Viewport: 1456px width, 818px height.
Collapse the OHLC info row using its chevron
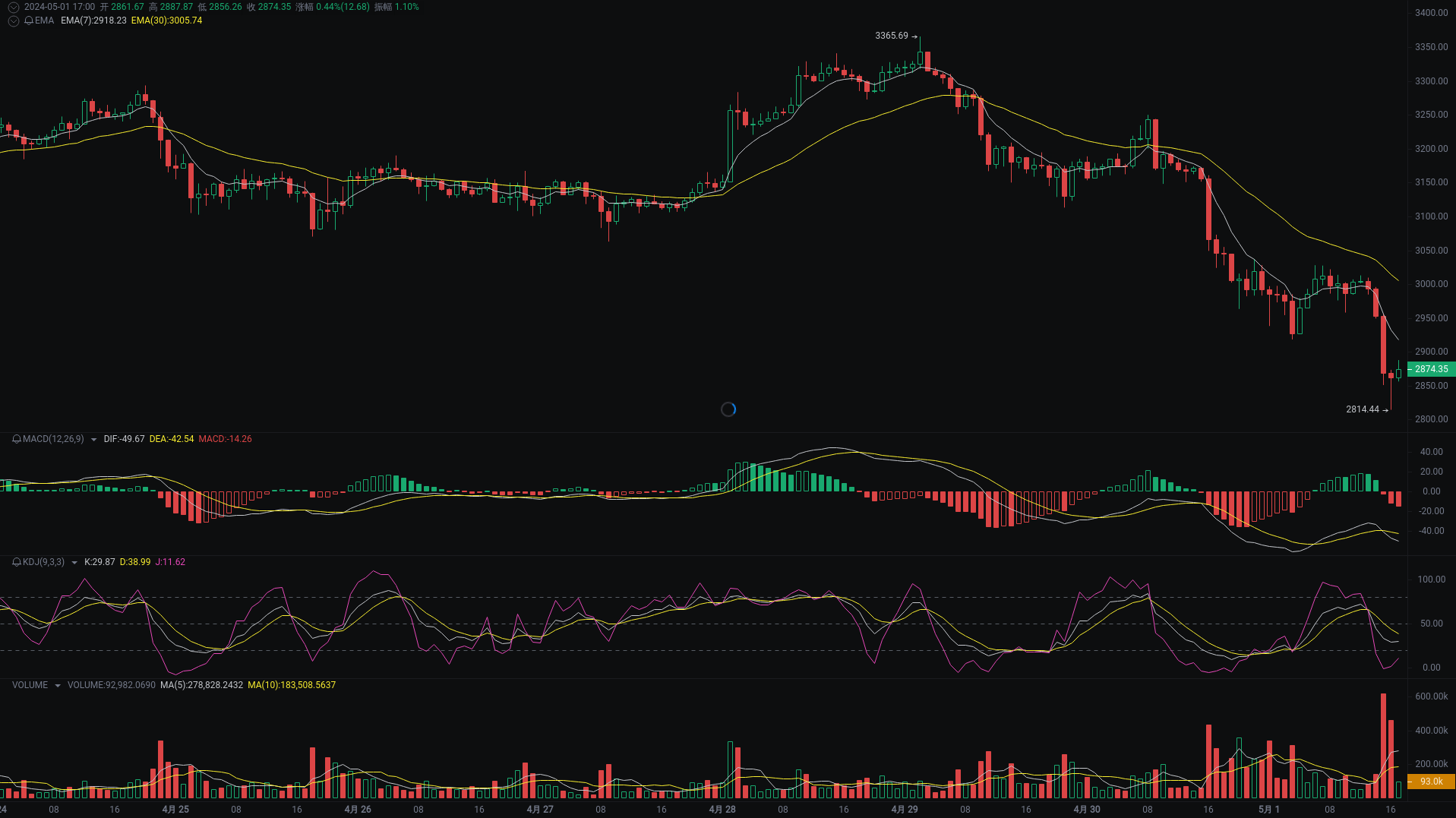pos(12,6)
